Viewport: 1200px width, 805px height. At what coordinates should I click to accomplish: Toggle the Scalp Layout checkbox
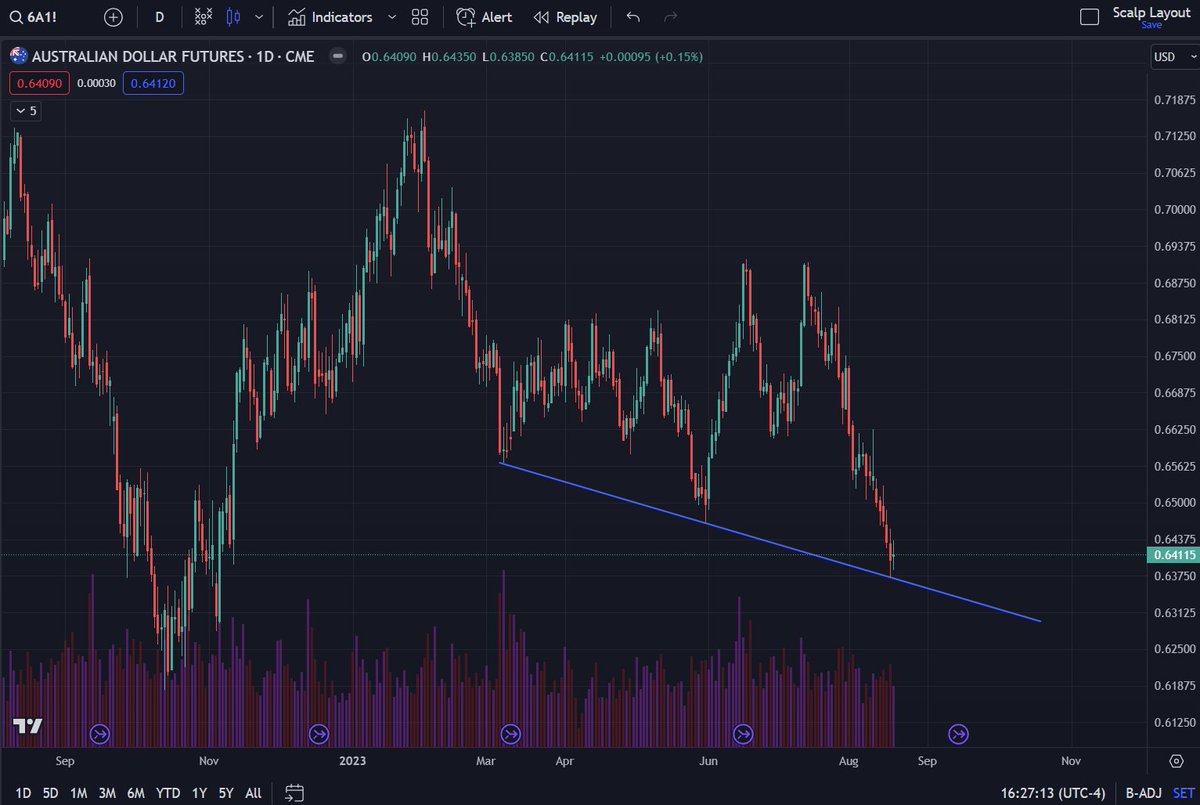point(1090,15)
